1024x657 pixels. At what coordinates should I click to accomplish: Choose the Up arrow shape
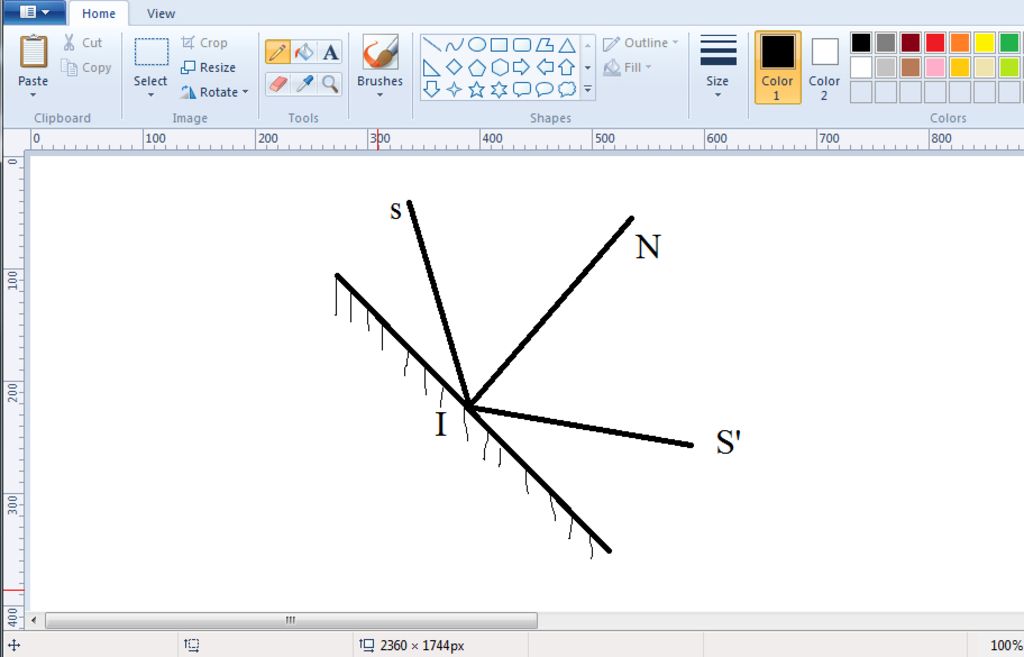(x=567, y=67)
